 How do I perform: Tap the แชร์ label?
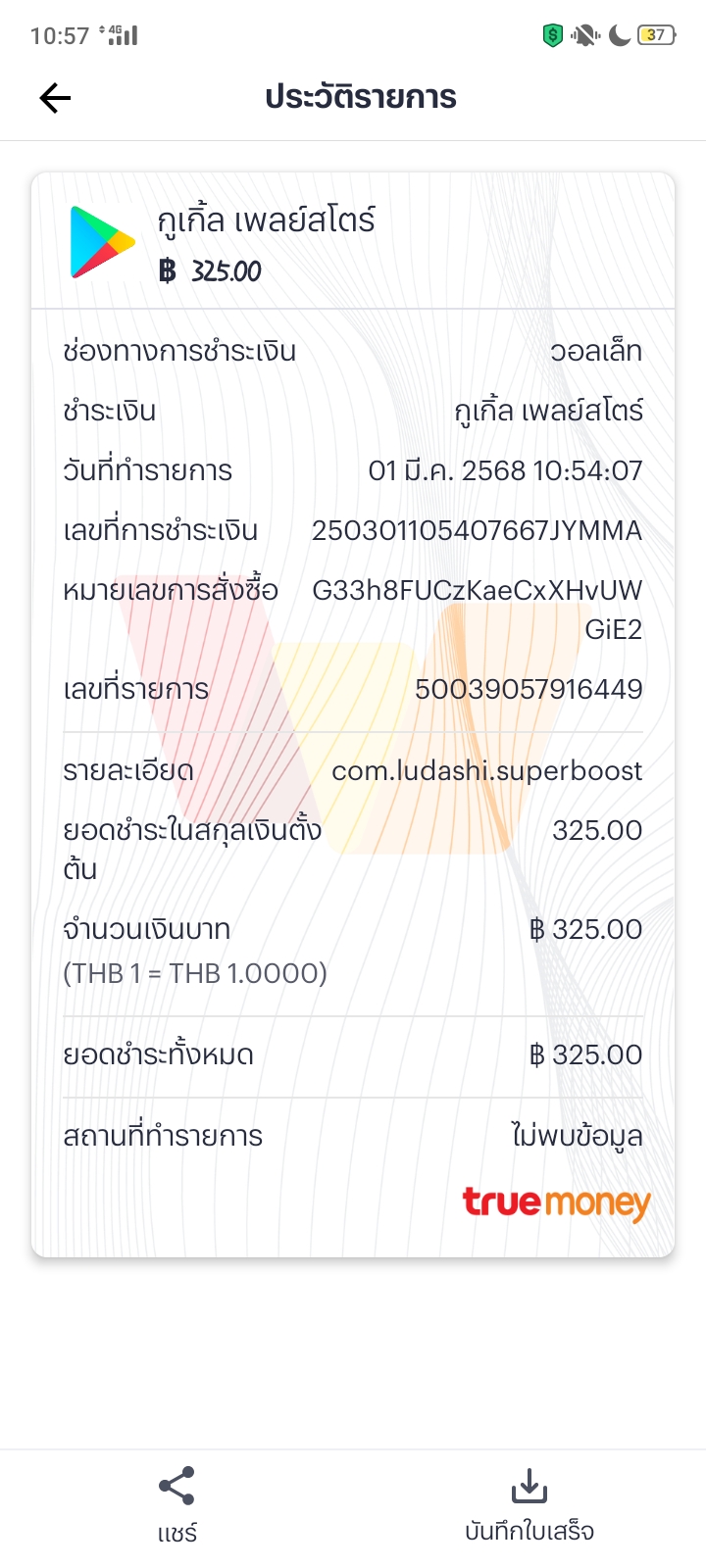(176, 1532)
